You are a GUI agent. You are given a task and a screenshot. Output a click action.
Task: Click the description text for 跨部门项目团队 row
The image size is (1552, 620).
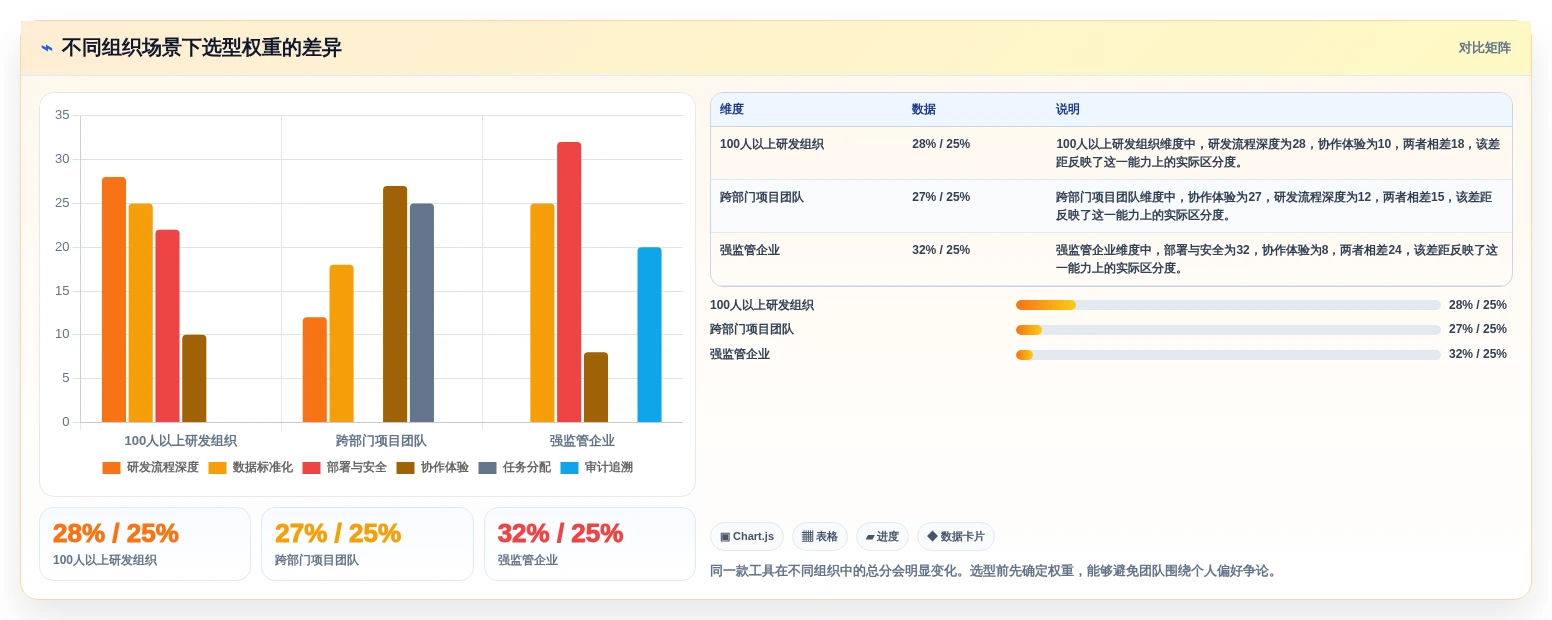click(1274, 206)
